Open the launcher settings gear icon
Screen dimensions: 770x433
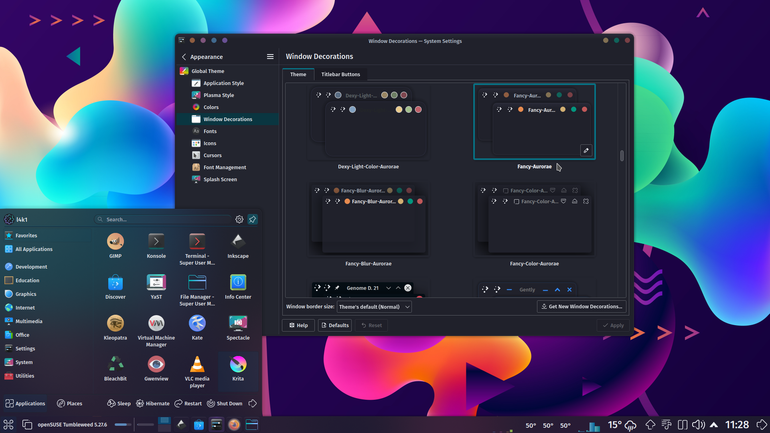point(239,219)
